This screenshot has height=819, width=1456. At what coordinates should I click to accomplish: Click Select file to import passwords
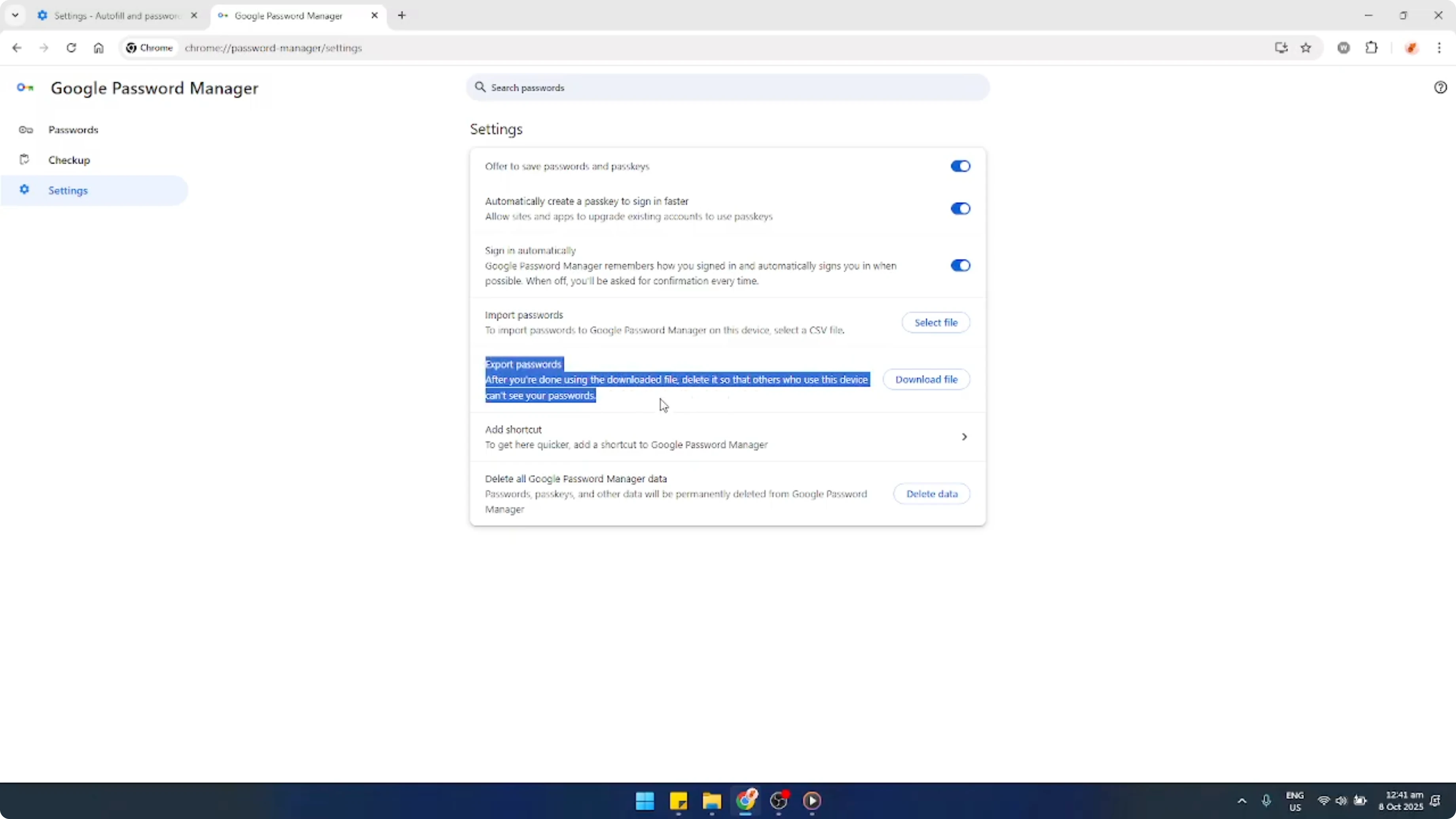pos(936,322)
